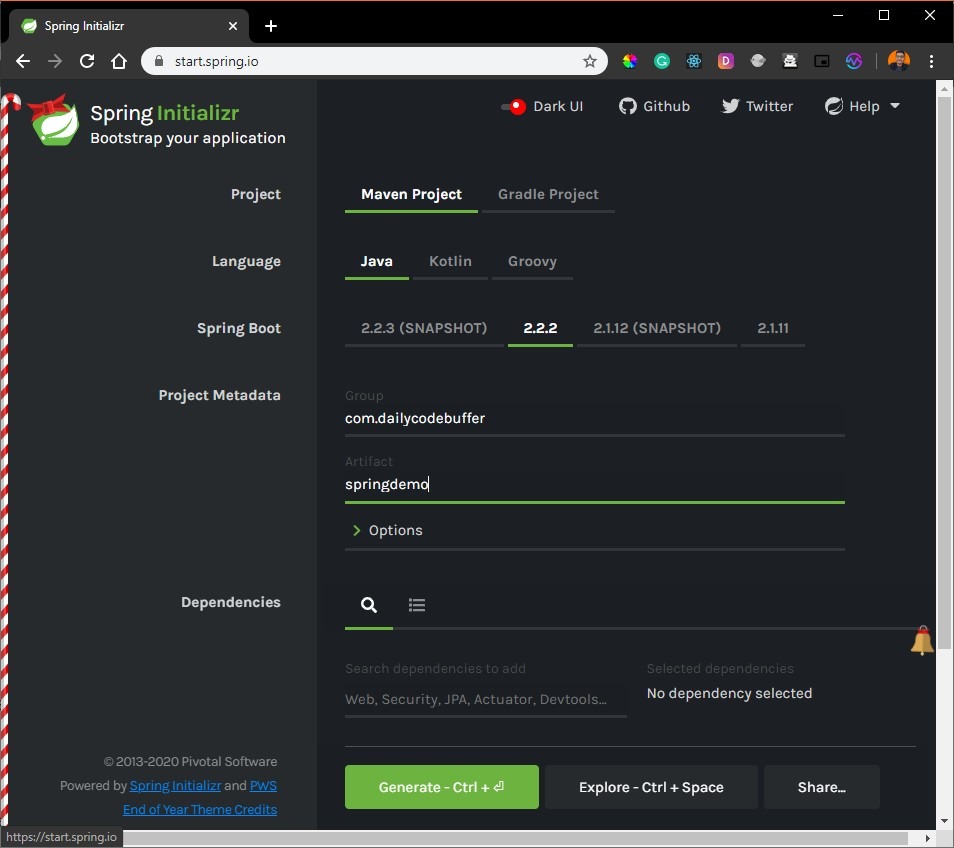Viewport: 954px width, 848px height.
Task: Open a new browser tab
Action: click(271, 26)
